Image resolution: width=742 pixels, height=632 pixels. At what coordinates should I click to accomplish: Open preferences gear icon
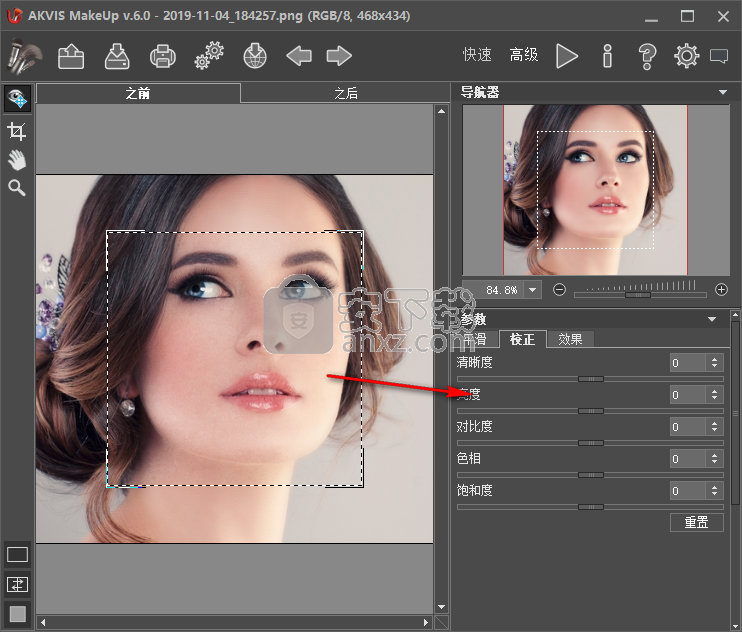pos(687,56)
